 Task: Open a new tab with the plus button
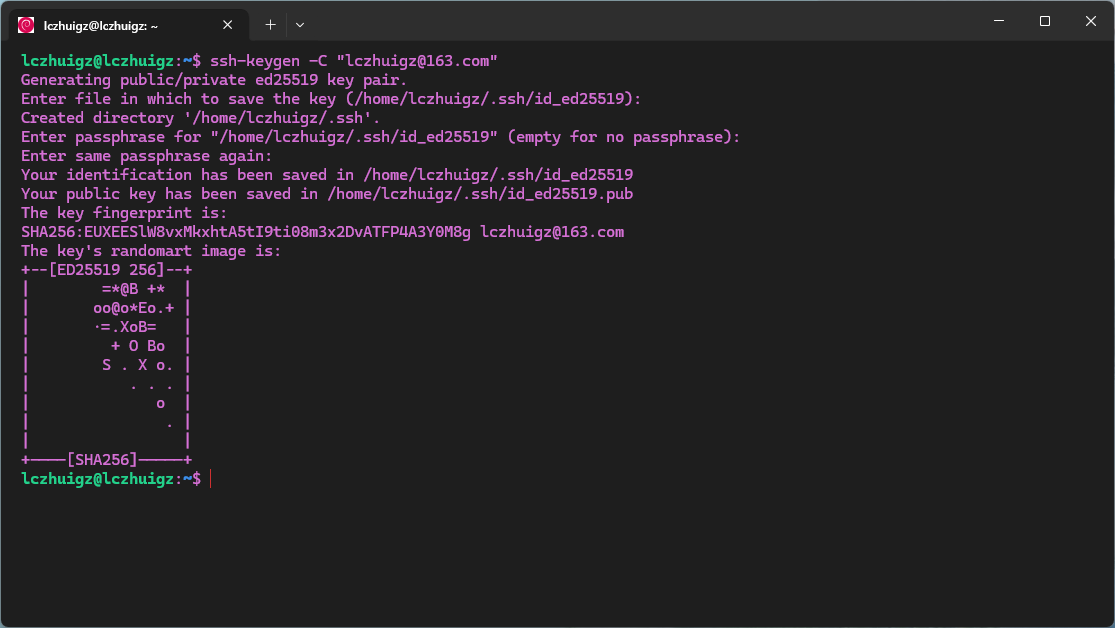coord(270,24)
